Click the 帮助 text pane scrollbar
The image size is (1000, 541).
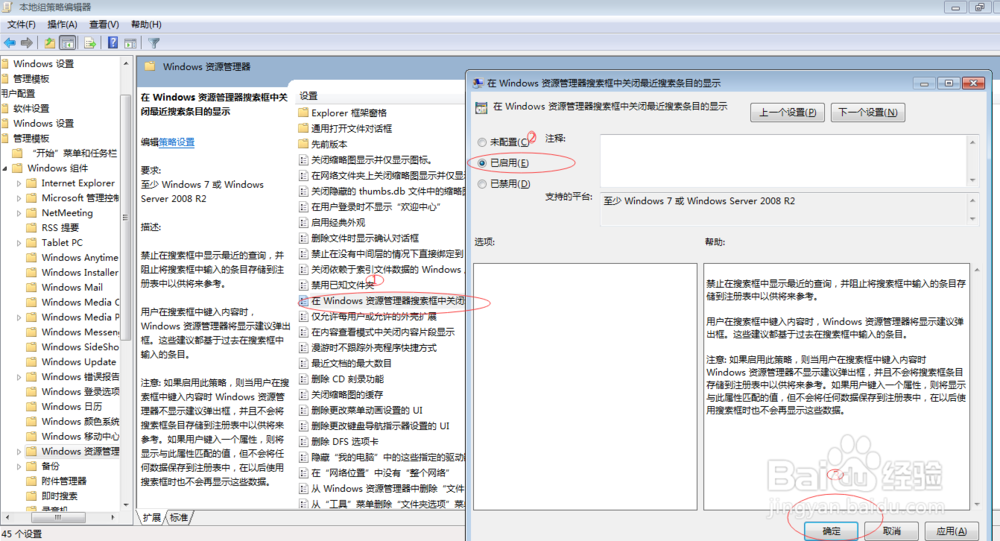click(976, 387)
